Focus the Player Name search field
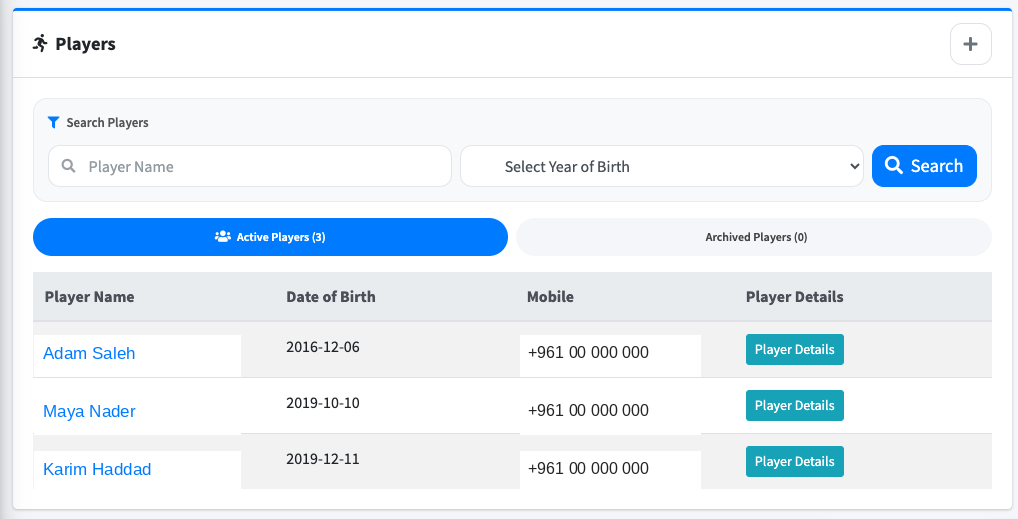 point(250,166)
